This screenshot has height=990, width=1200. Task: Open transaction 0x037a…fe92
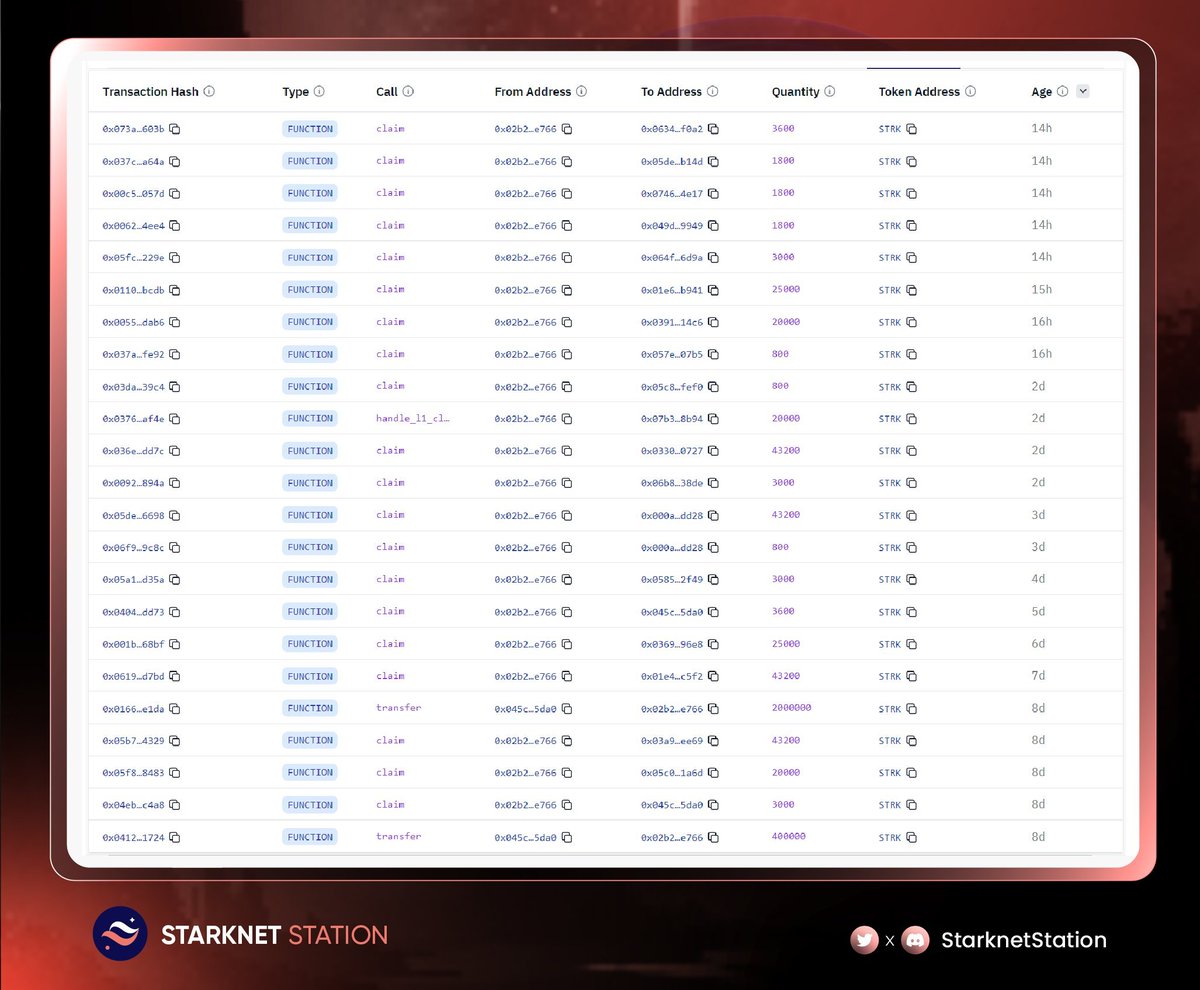(133, 354)
